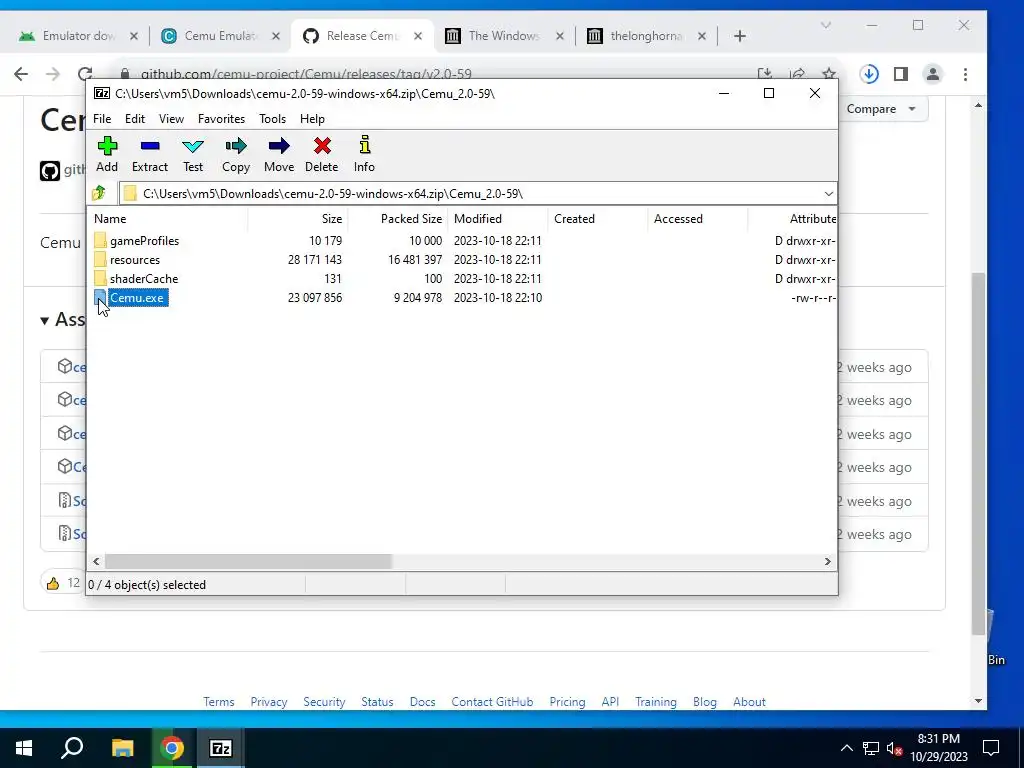
Task: Click the muted volume tray icon
Action: coord(894,748)
